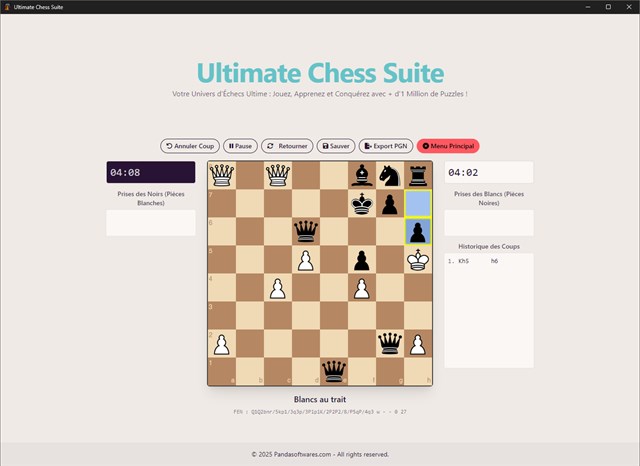
Task: Click the black king on f7
Action: coord(362,203)
